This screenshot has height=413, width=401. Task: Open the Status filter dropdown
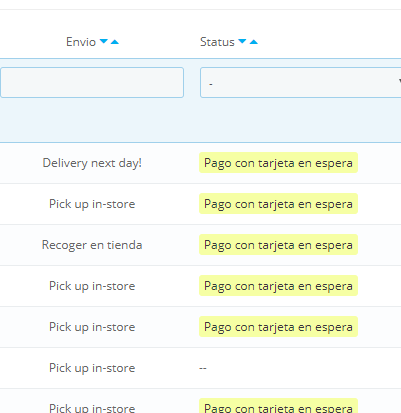pos(300,83)
